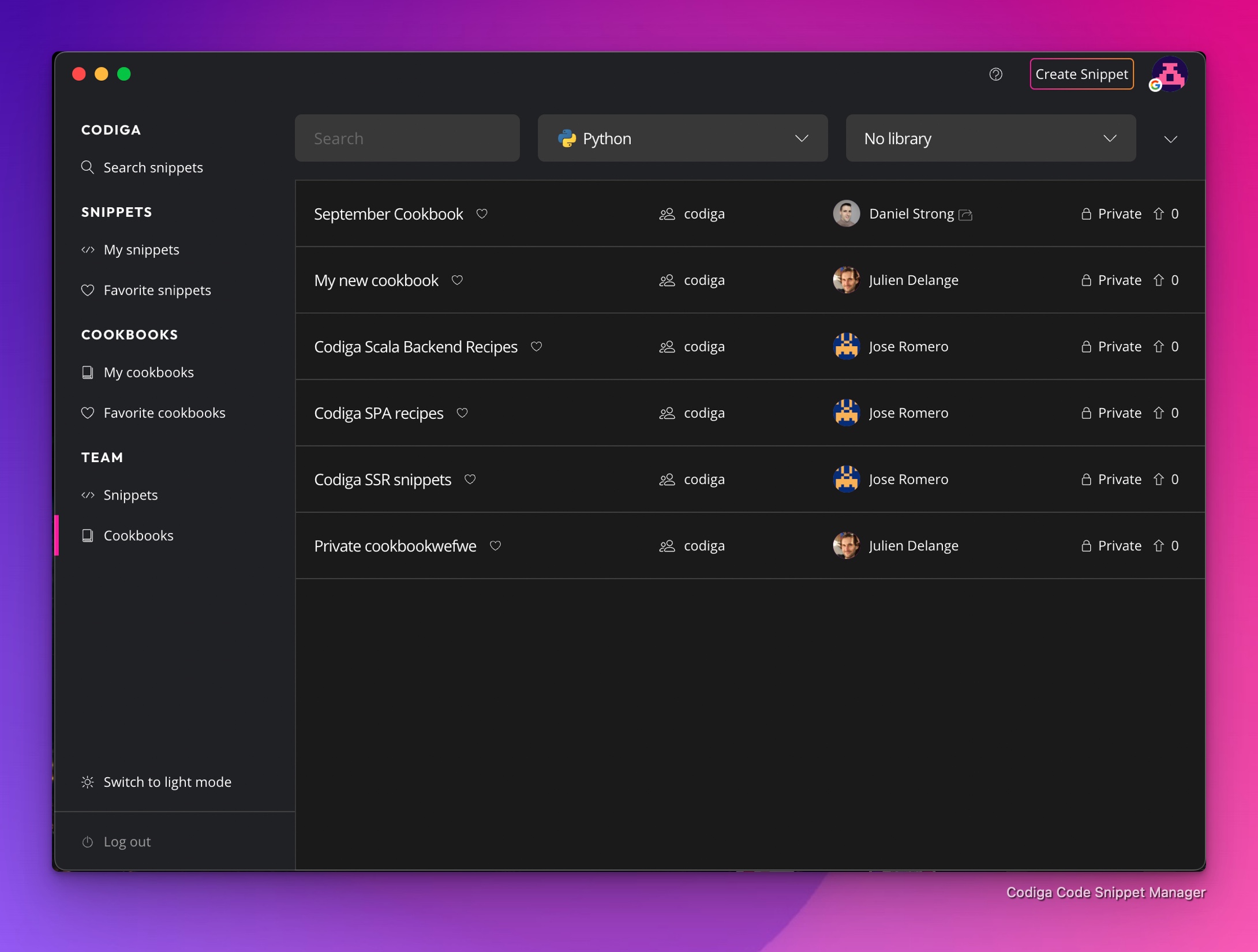Viewport: 1258px width, 952px height.
Task: Click Jose Romero avatar in Scala Backend row
Action: click(x=847, y=347)
